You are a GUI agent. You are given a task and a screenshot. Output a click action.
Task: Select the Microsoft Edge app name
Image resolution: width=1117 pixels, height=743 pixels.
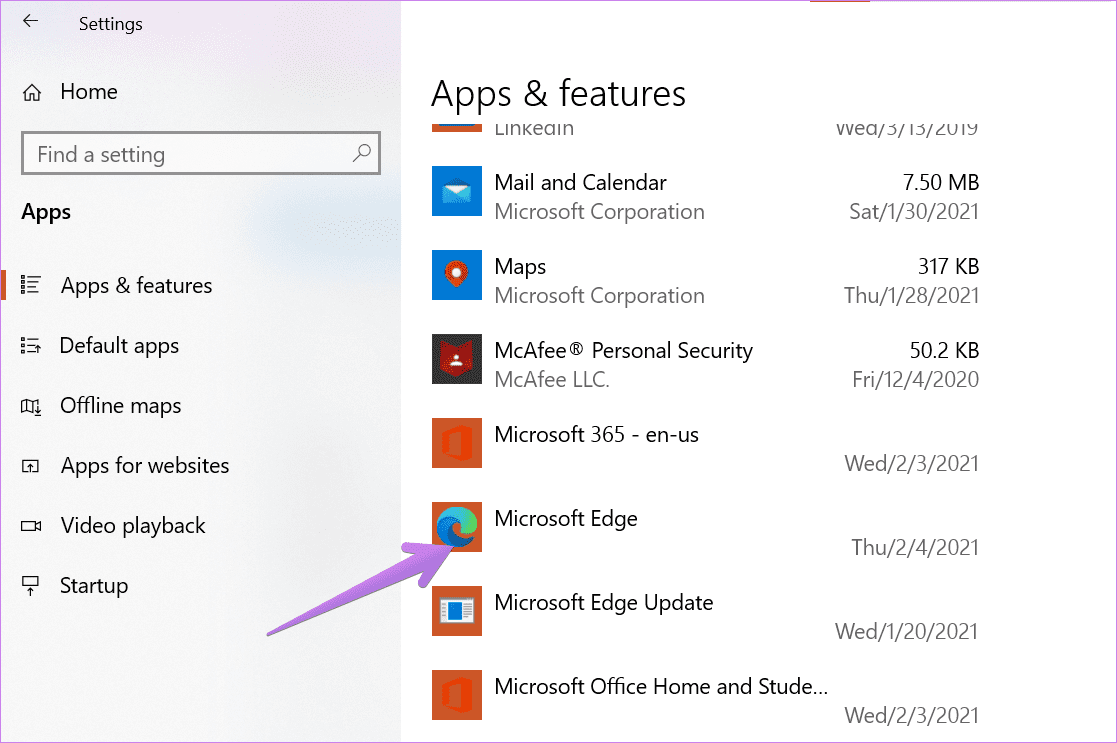pyautogui.click(x=566, y=519)
